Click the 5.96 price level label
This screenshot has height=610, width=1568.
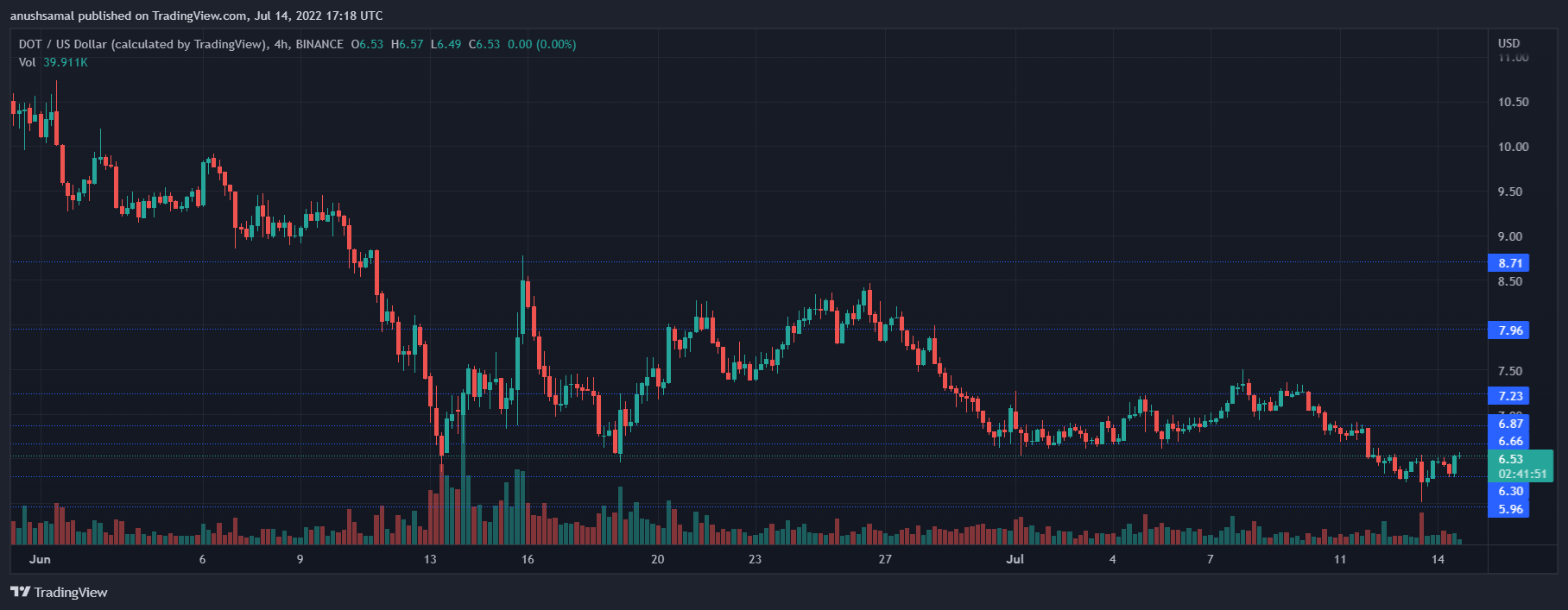(1509, 509)
